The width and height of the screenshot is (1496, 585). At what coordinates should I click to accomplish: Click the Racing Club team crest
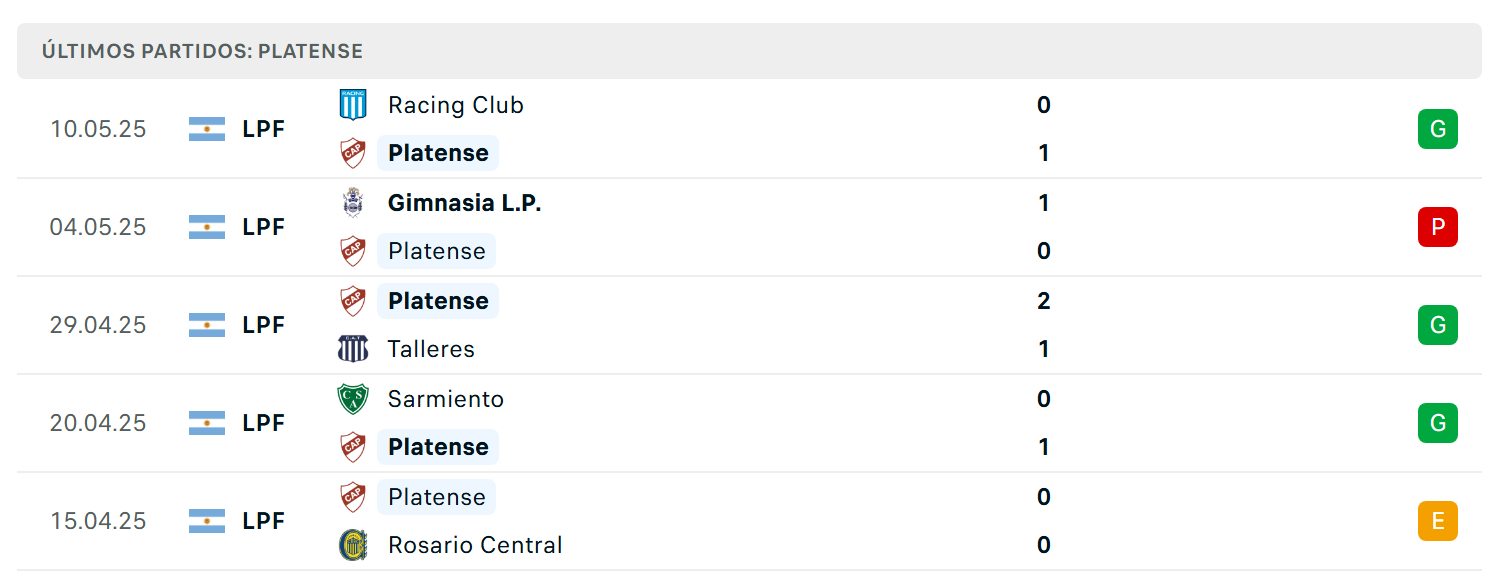click(353, 105)
